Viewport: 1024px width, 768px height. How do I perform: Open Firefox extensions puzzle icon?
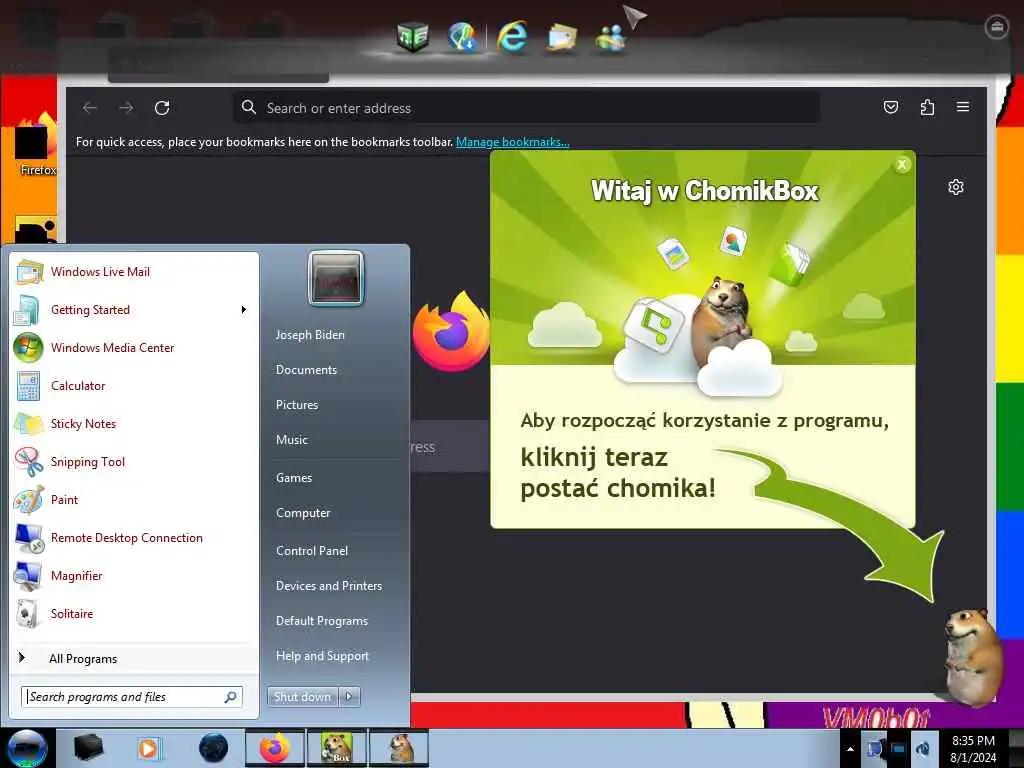tap(927, 107)
